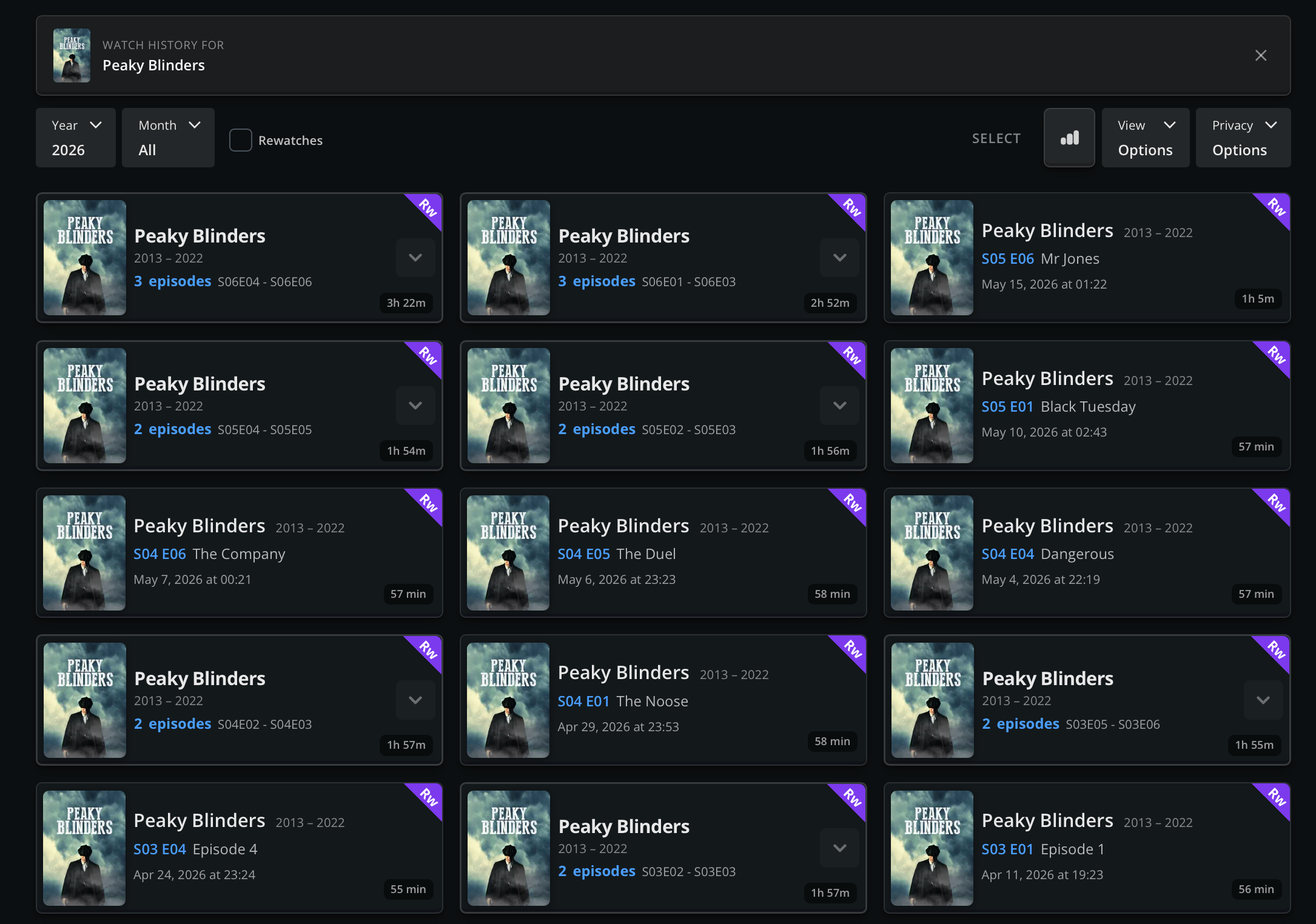
Task: Click the Peaky Blinders poster in the header
Action: (72, 55)
